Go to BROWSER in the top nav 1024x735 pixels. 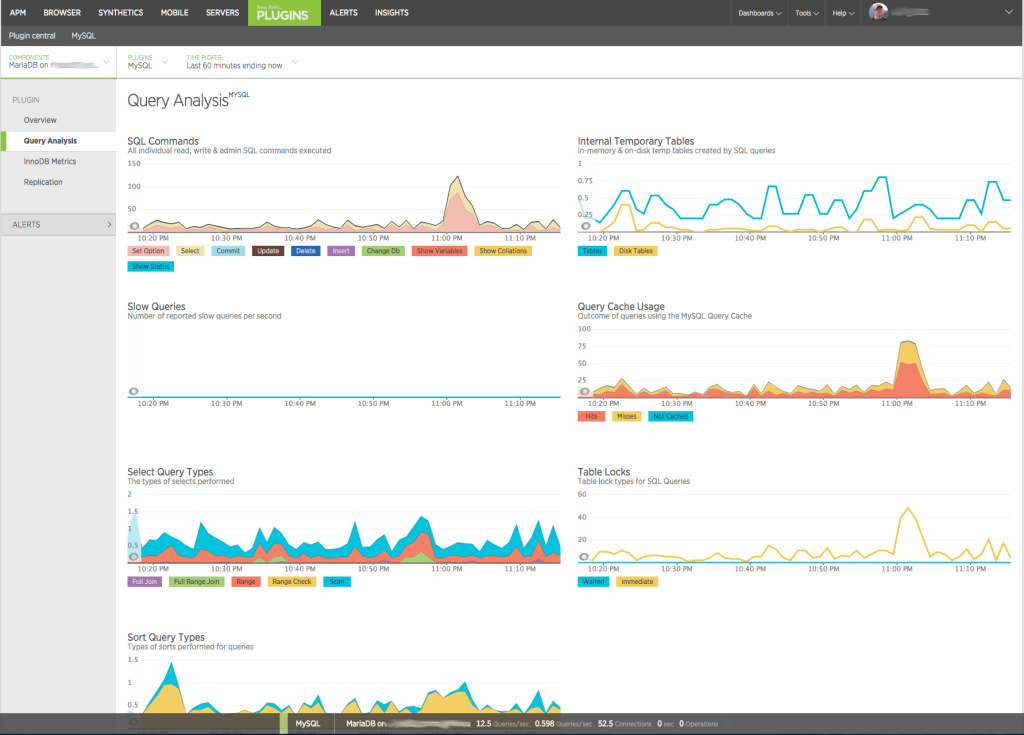(62, 12)
